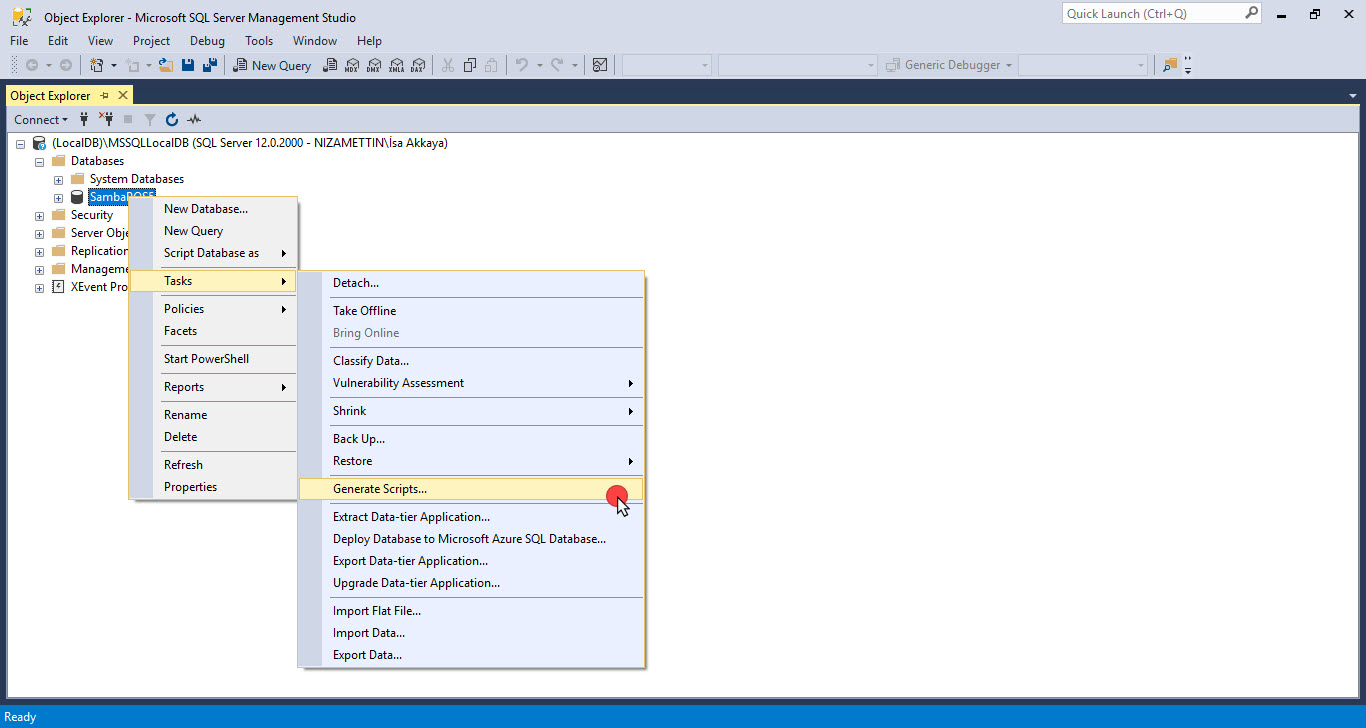
Task: Open the Connect dropdown in Object Explorer
Action: [x=40, y=120]
